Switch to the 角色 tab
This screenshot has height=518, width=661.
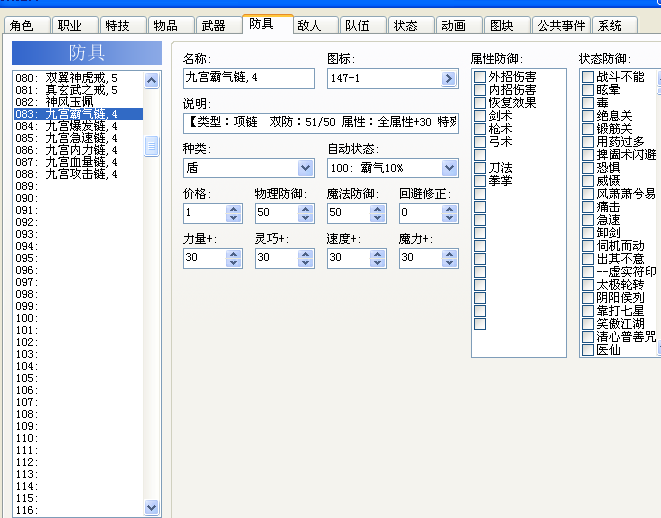pyautogui.click(x=27, y=25)
